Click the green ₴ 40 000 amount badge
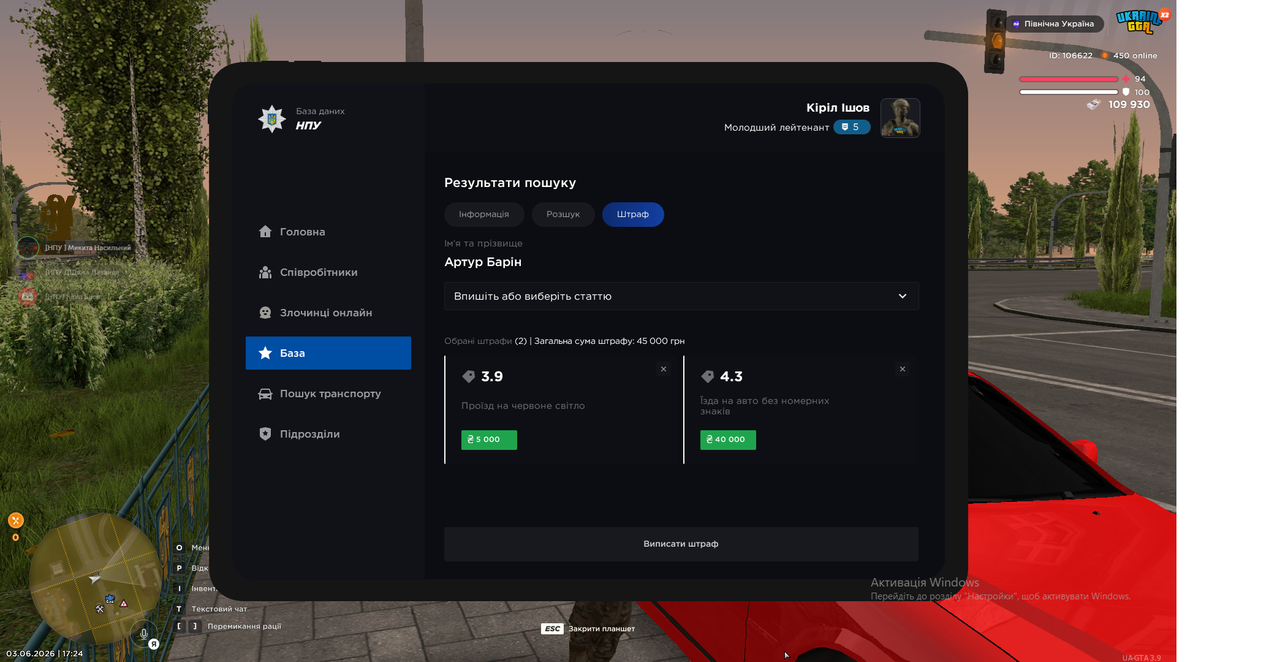The image size is (1280, 662). 728,439
